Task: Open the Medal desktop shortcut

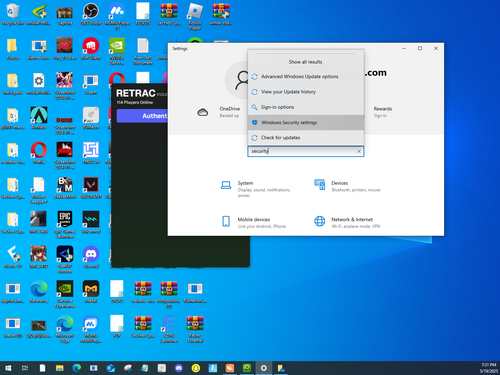Action: point(91,291)
